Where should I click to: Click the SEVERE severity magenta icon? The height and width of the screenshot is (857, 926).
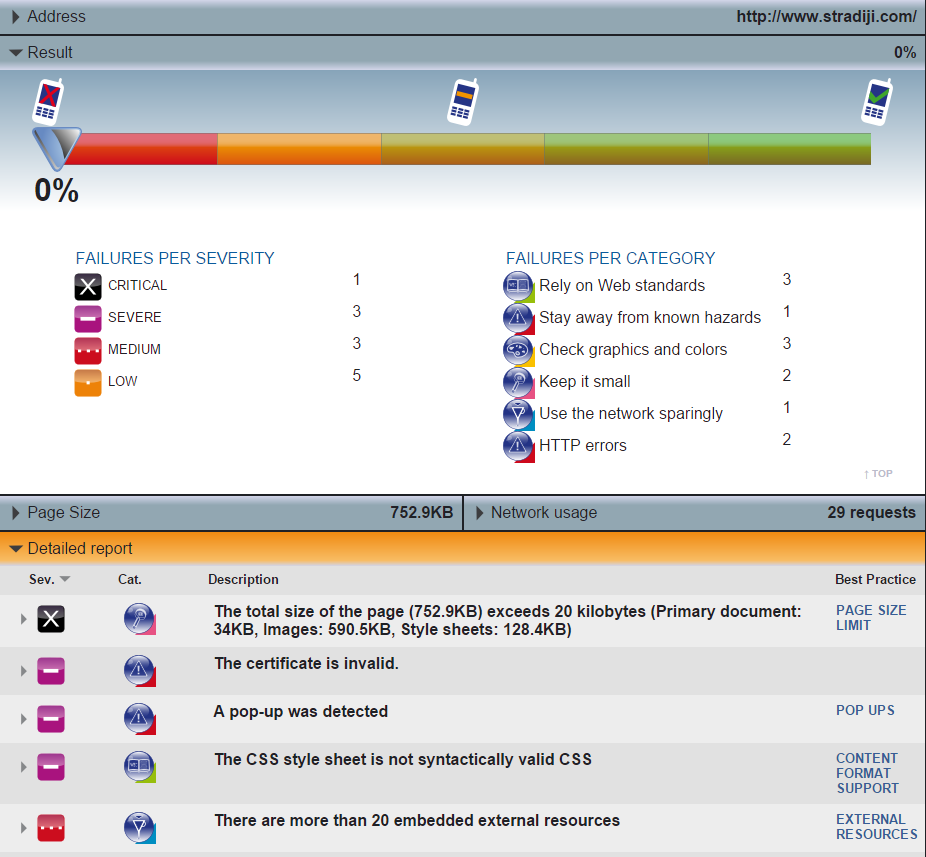click(88, 319)
